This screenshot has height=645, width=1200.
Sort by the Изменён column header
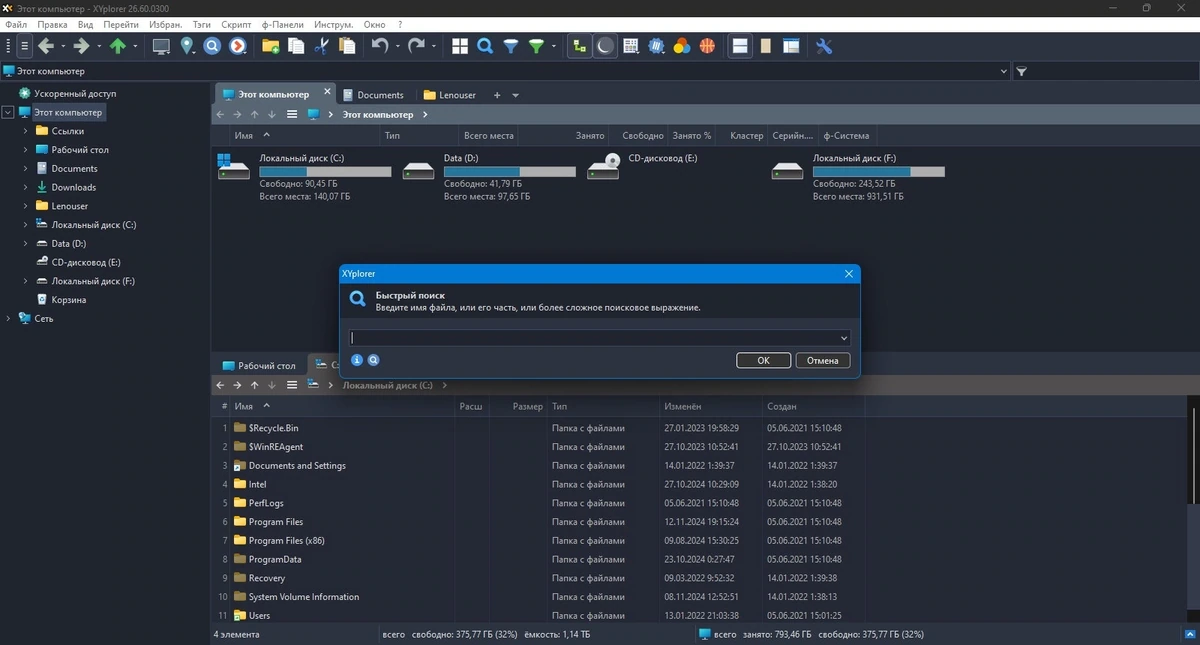[711, 407]
